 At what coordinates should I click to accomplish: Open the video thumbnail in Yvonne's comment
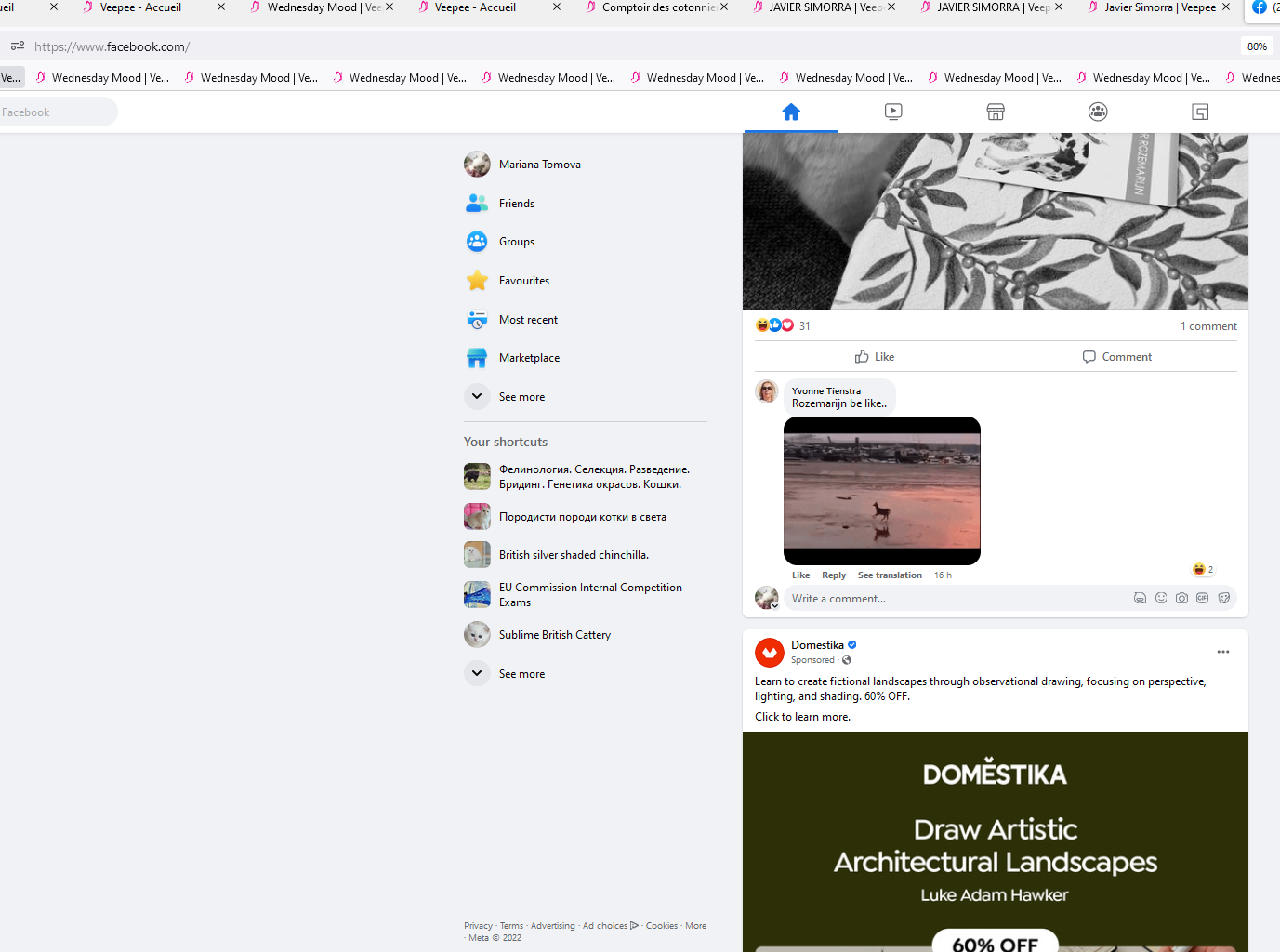(882, 491)
